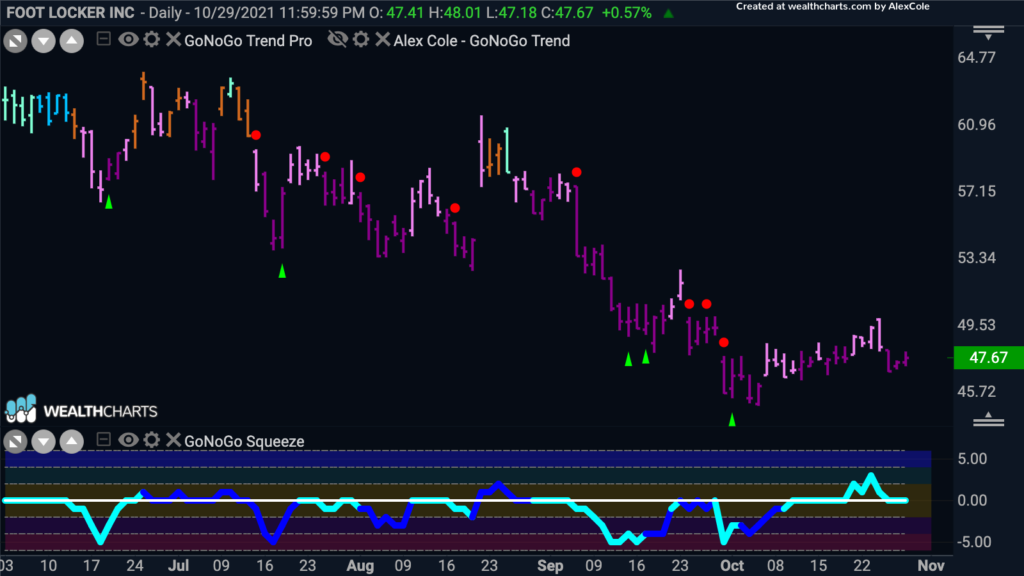
Task: Maximize the GoNoGo Squeeze pane
Action: [x=15, y=442]
